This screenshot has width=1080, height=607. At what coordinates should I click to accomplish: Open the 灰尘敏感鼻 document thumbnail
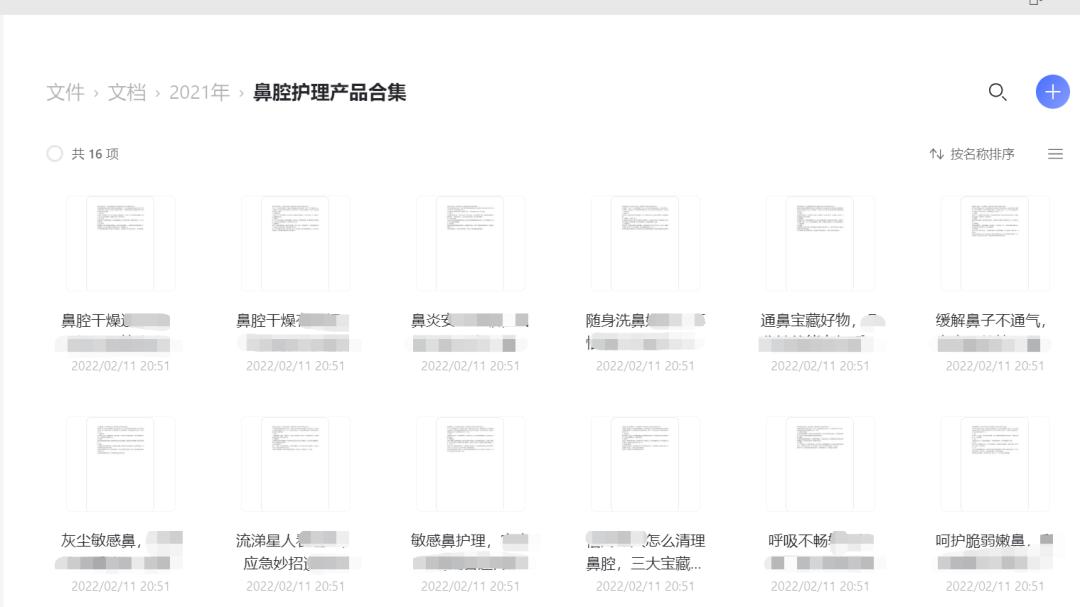click(120, 463)
